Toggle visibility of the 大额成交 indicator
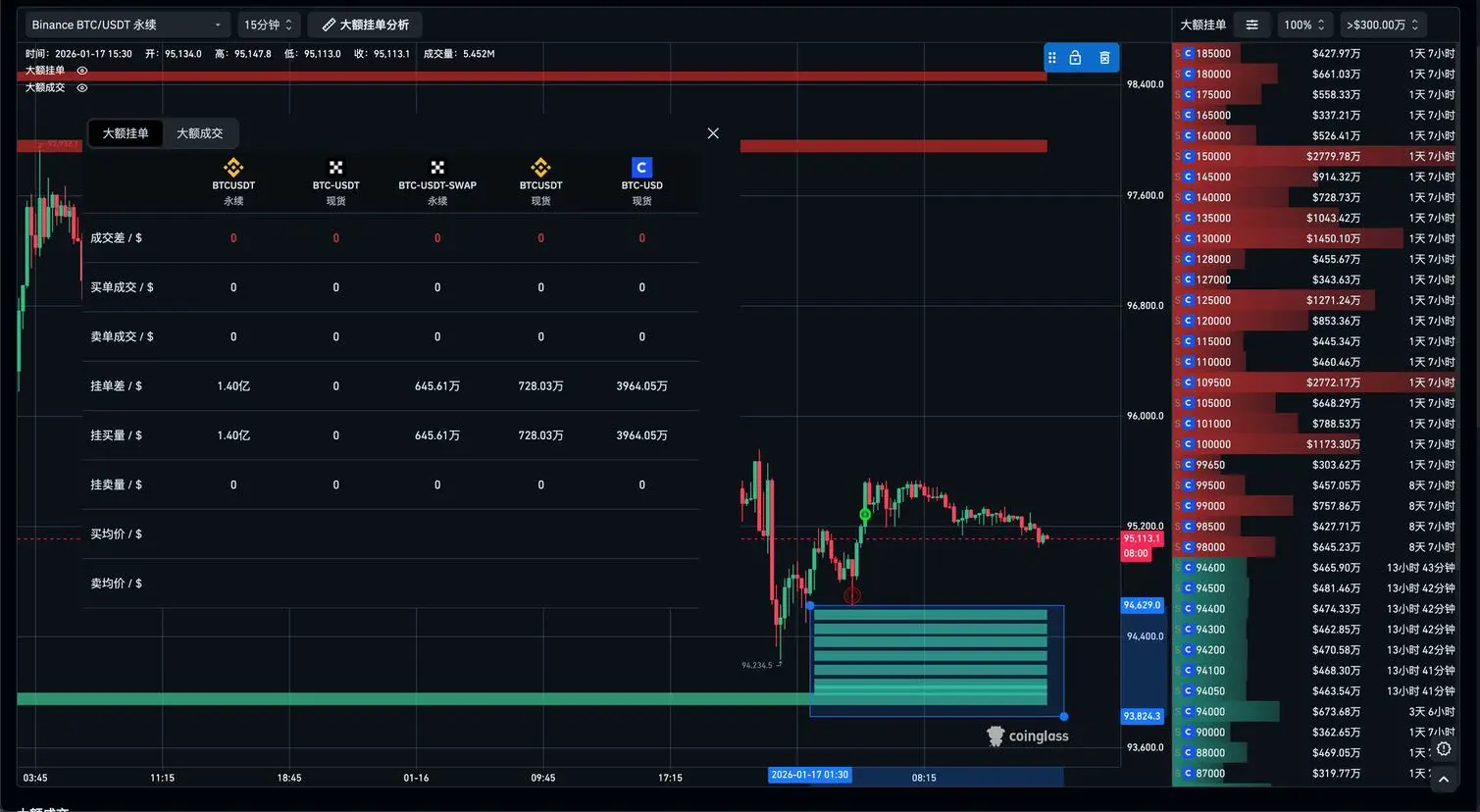 (82, 88)
